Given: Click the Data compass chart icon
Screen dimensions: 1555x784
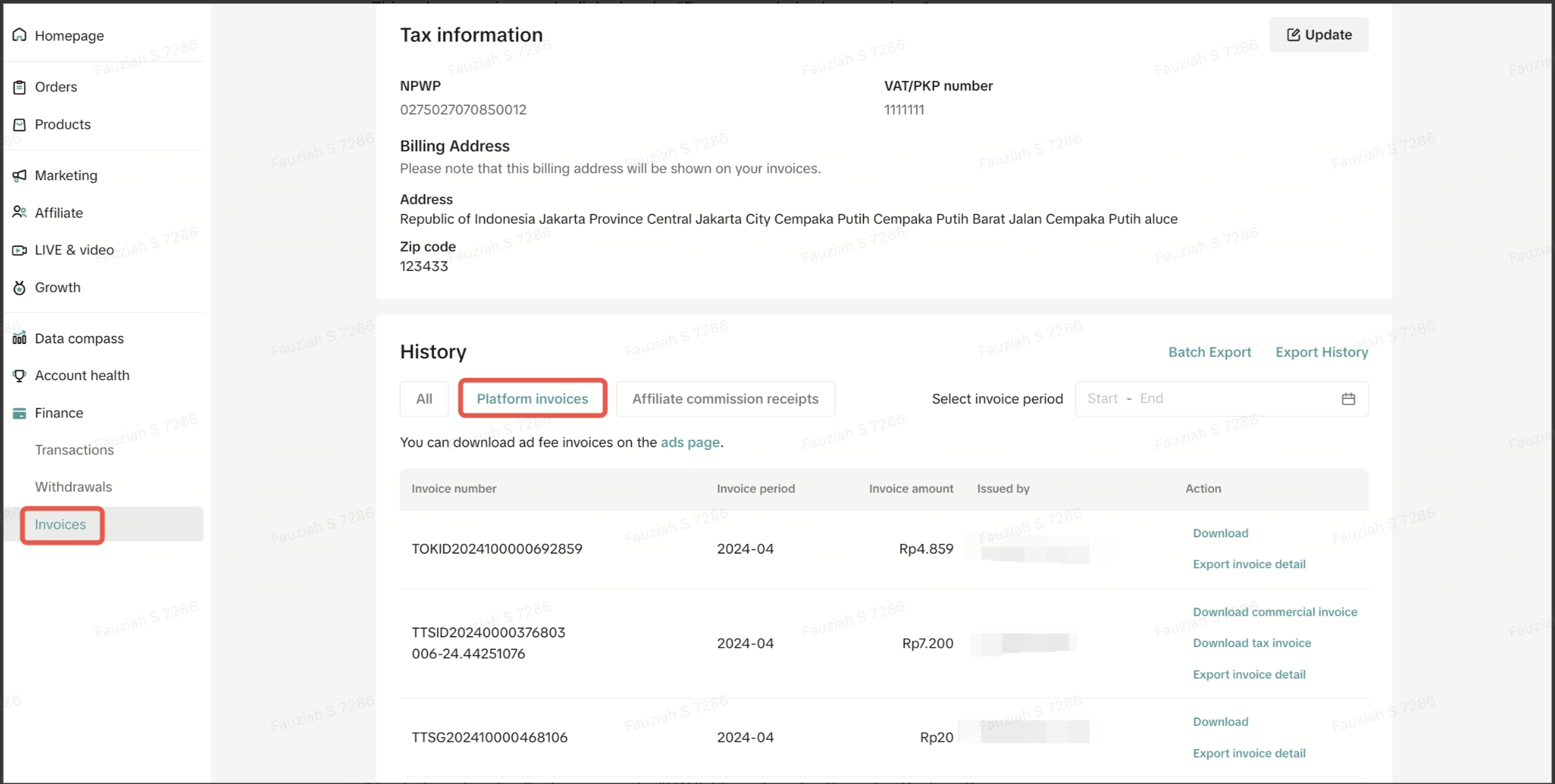Looking at the screenshot, I should coord(20,338).
